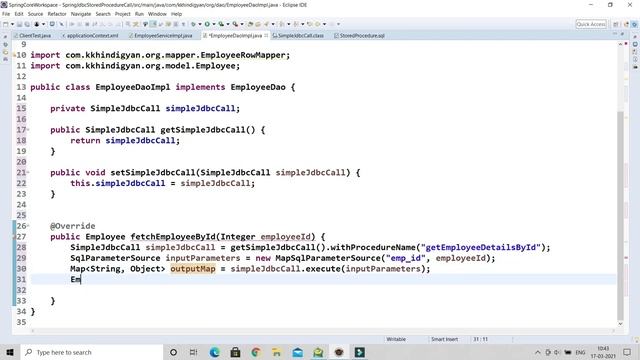This screenshot has width=640, height=360.
Task: Click the Debug bug icon in the toolbar
Action: [192, 24]
